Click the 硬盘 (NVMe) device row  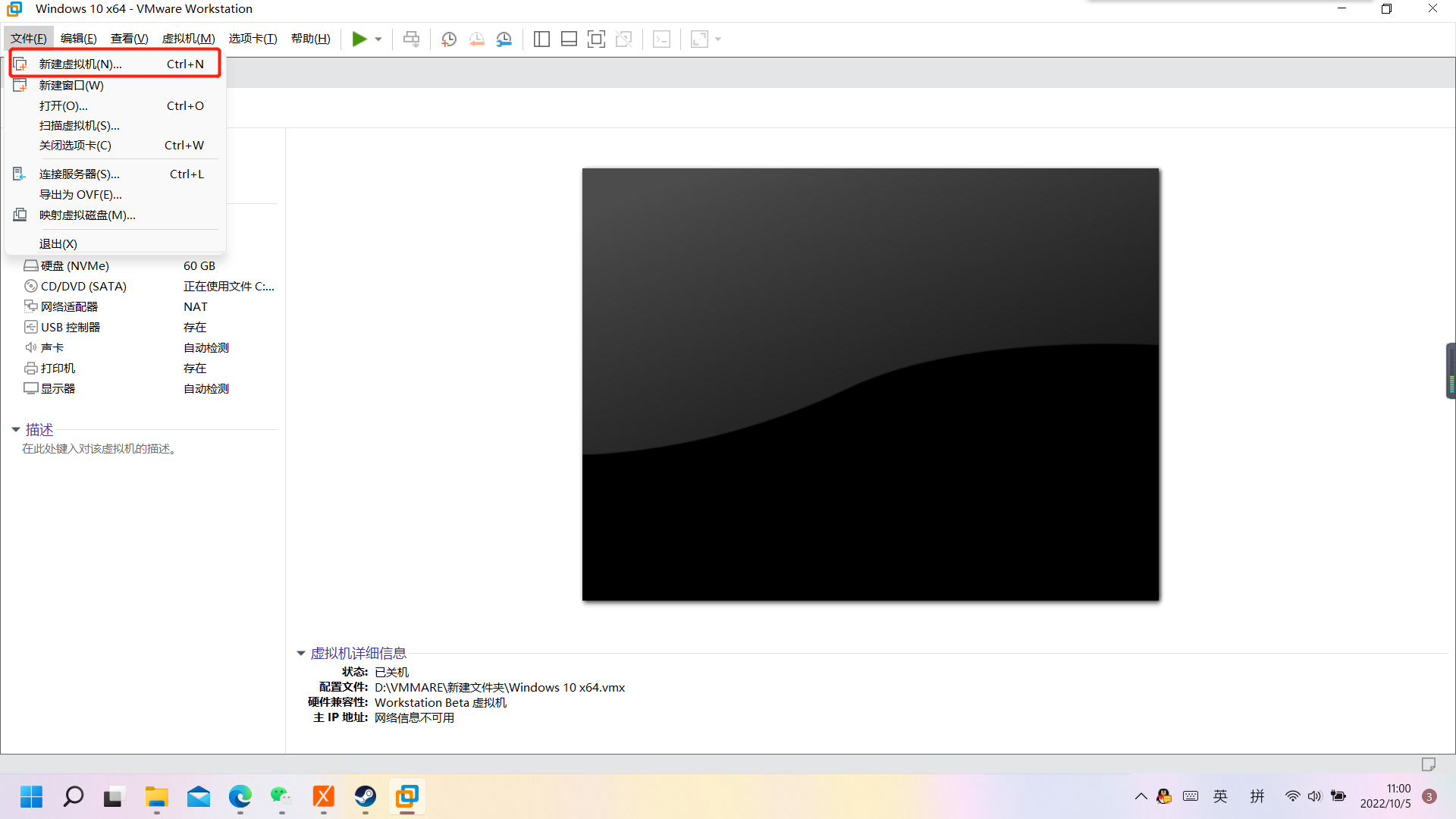tap(149, 265)
